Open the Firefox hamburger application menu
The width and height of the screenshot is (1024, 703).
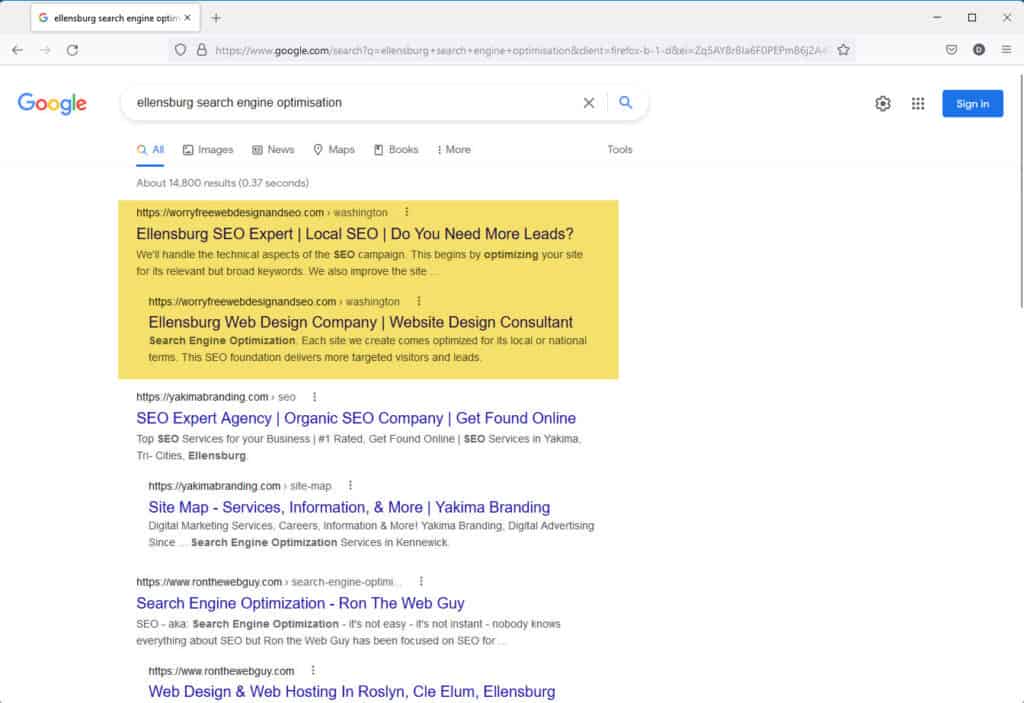coord(1006,50)
